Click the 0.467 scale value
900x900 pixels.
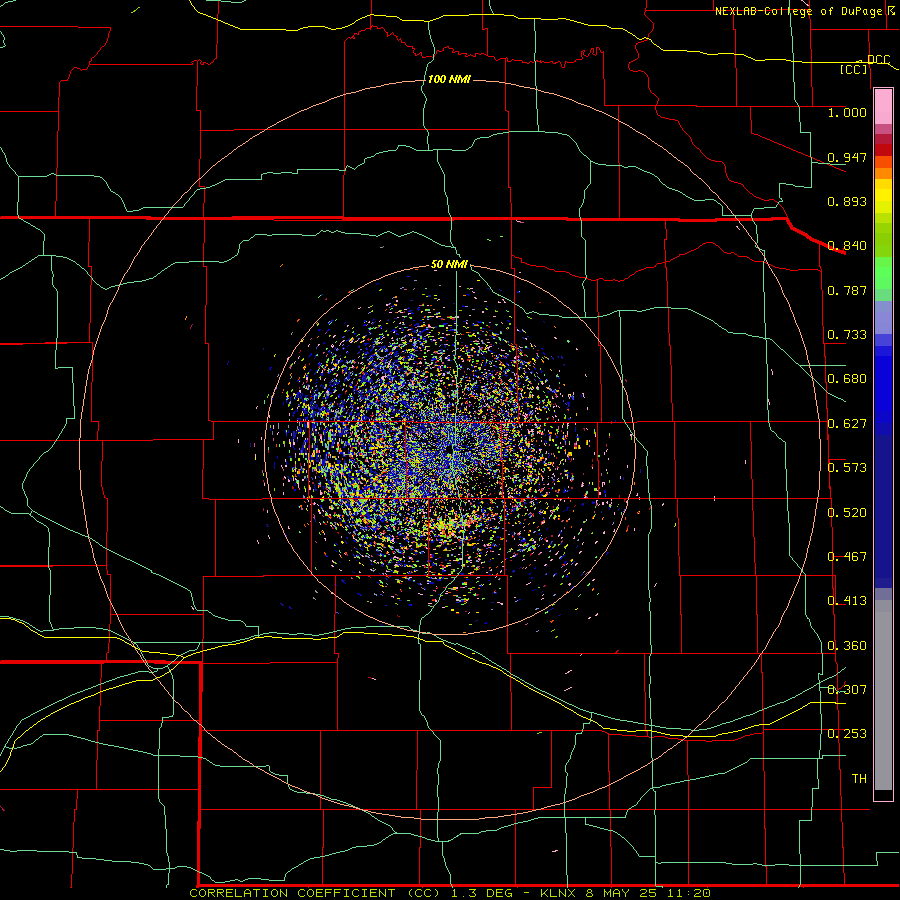[847, 557]
